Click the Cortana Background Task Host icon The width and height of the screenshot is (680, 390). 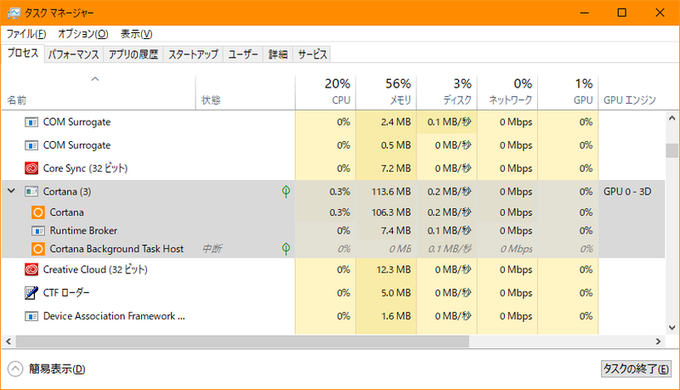38,249
